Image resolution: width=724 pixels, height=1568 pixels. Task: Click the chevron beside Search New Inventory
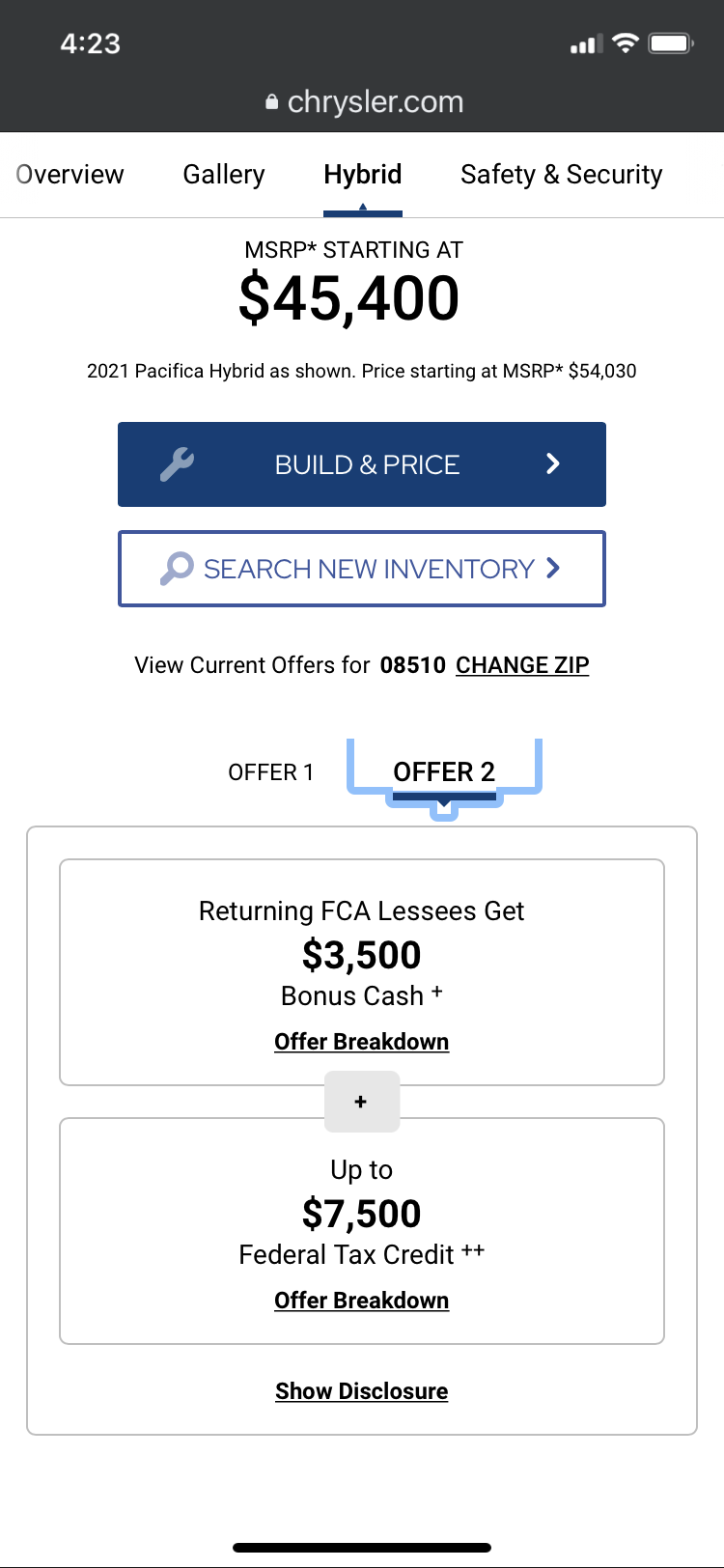(553, 568)
